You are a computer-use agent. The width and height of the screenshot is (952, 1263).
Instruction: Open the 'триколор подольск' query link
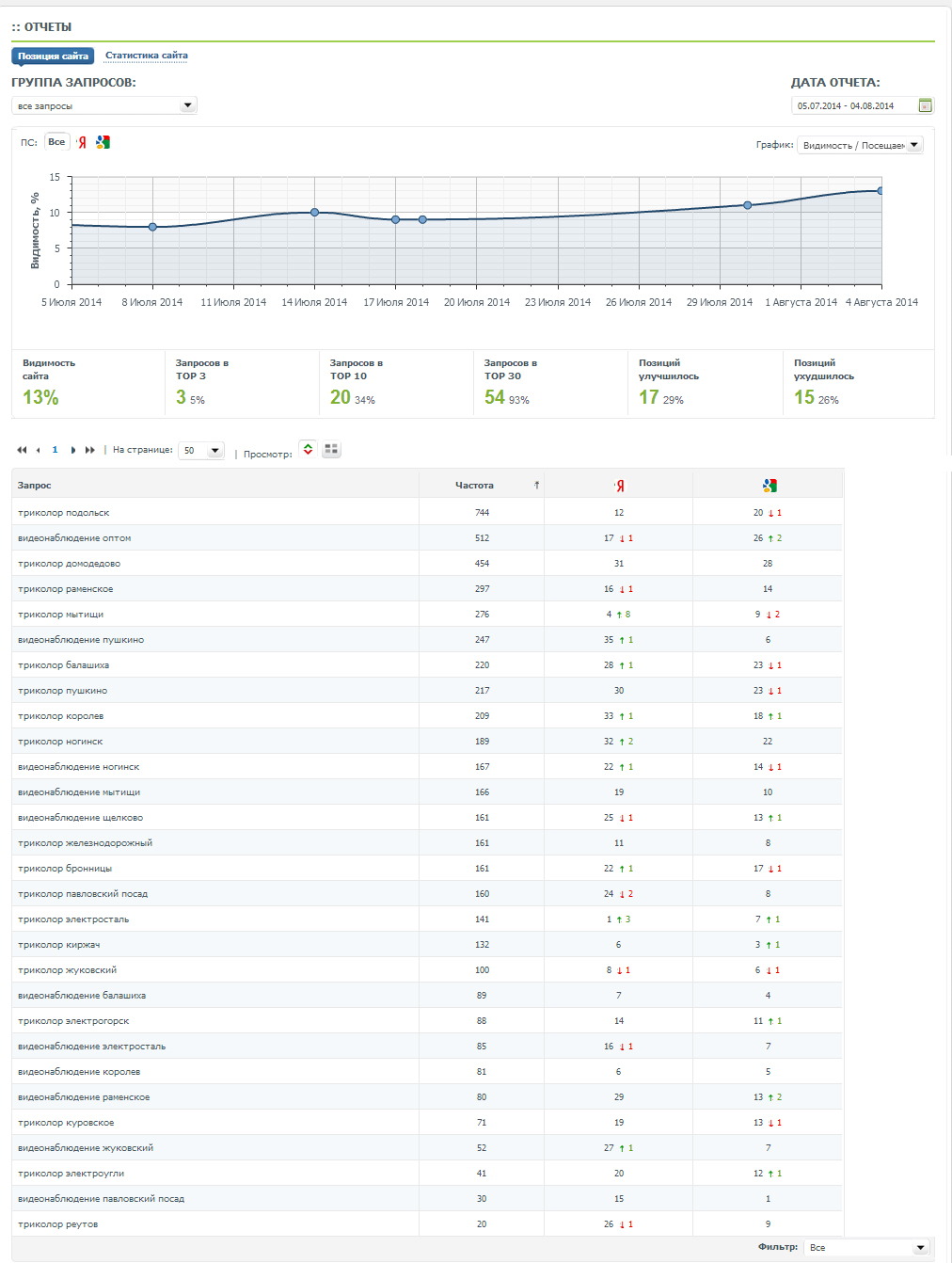pyautogui.click(x=64, y=513)
